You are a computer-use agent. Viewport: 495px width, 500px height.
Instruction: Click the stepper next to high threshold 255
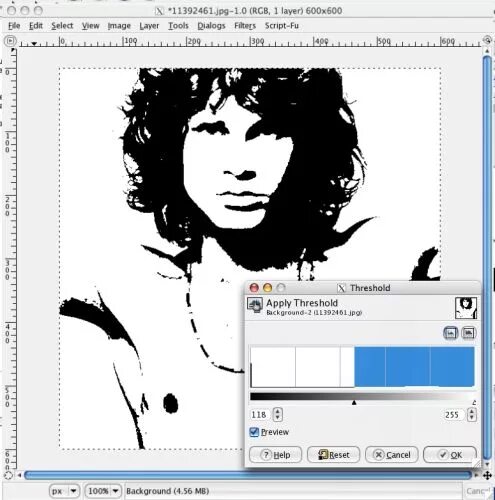471,415
